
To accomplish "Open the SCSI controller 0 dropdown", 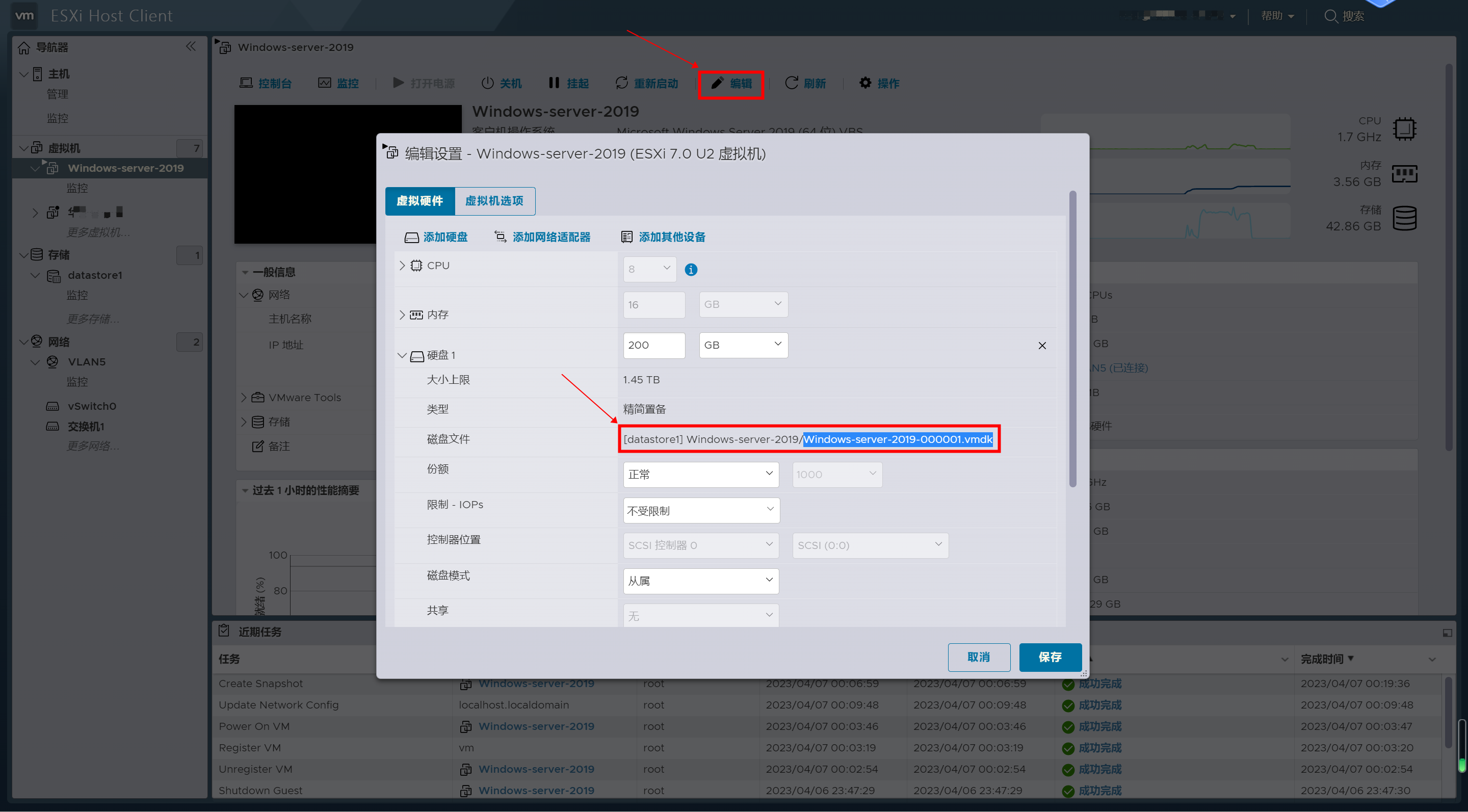I will coord(701,545).
